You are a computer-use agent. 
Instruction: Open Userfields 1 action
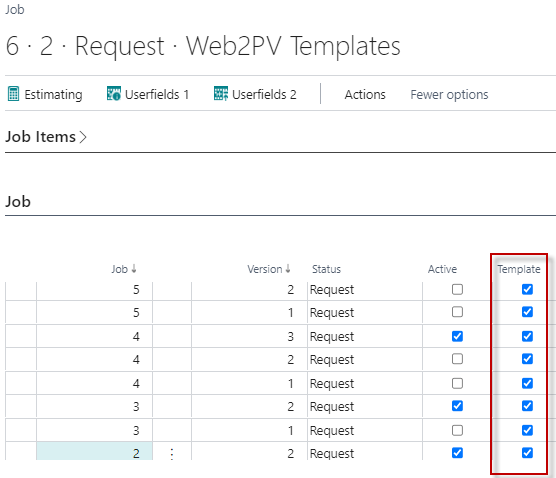tap(148, 94)
